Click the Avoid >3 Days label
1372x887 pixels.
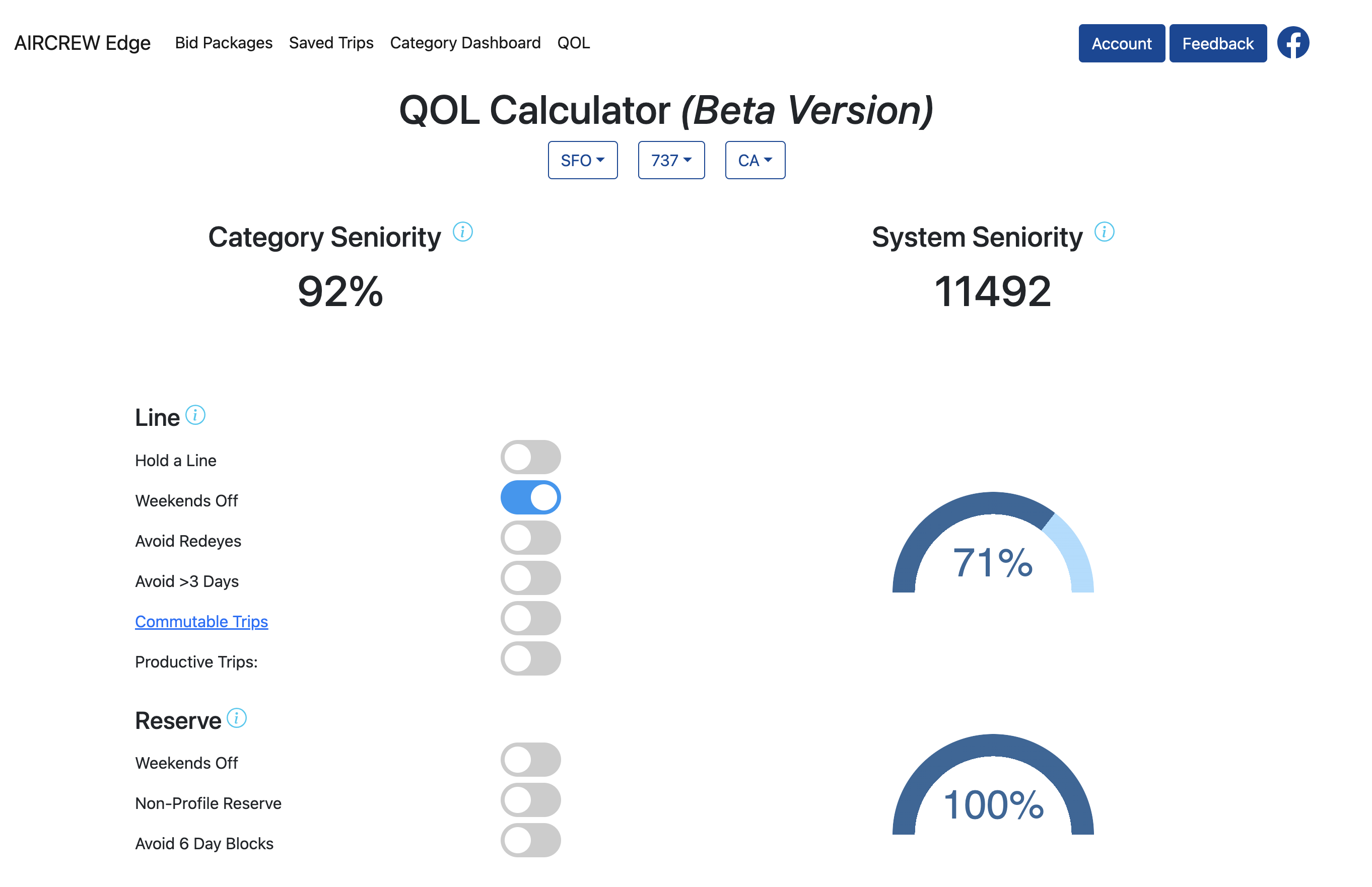pyautogui.click(x=187, y=581)
